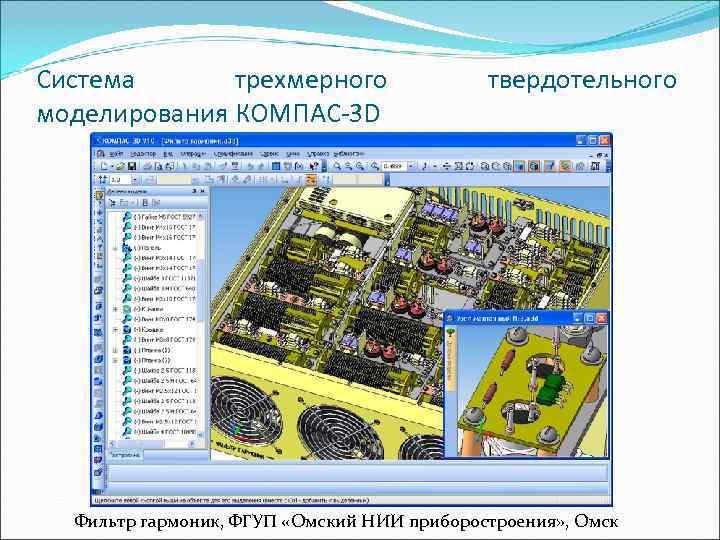Open the Файл menu
This screenshot has height=540, width=720.
click(x=117, y=154)
